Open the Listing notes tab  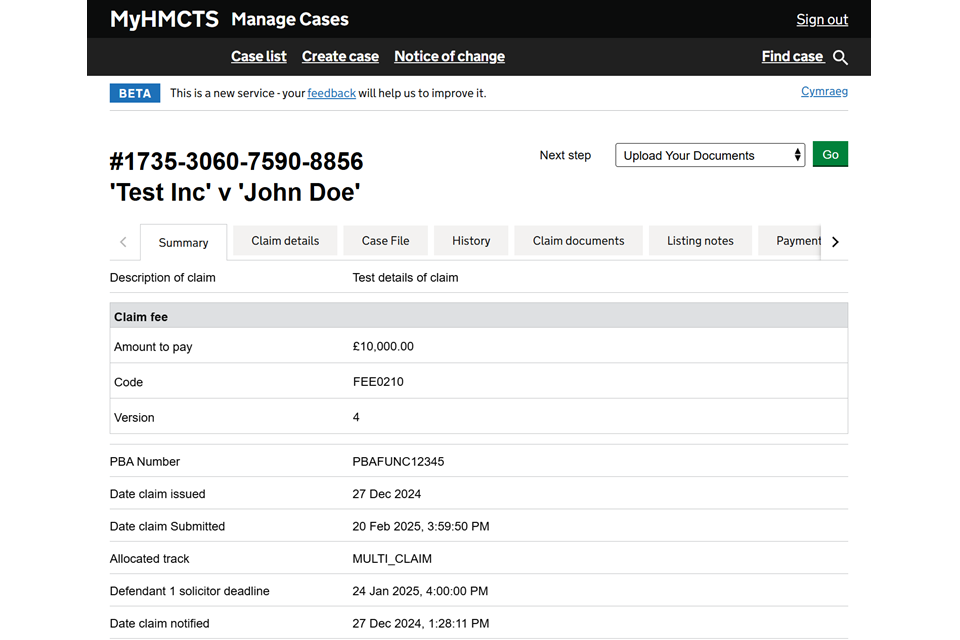tap(700, 241)
